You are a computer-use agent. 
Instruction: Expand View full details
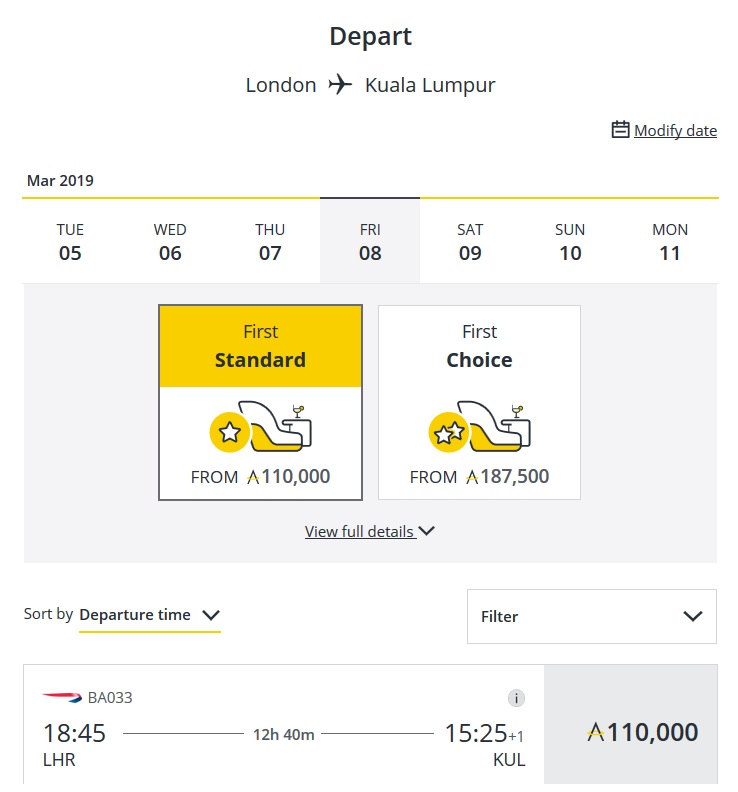click(x=370, y=532)
